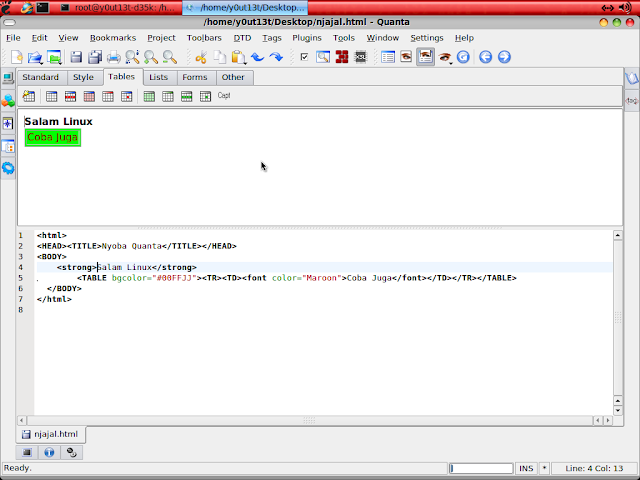The image size is (640, 480).
Task: Open the project icon in the toolbar
Action: [54, 57]
